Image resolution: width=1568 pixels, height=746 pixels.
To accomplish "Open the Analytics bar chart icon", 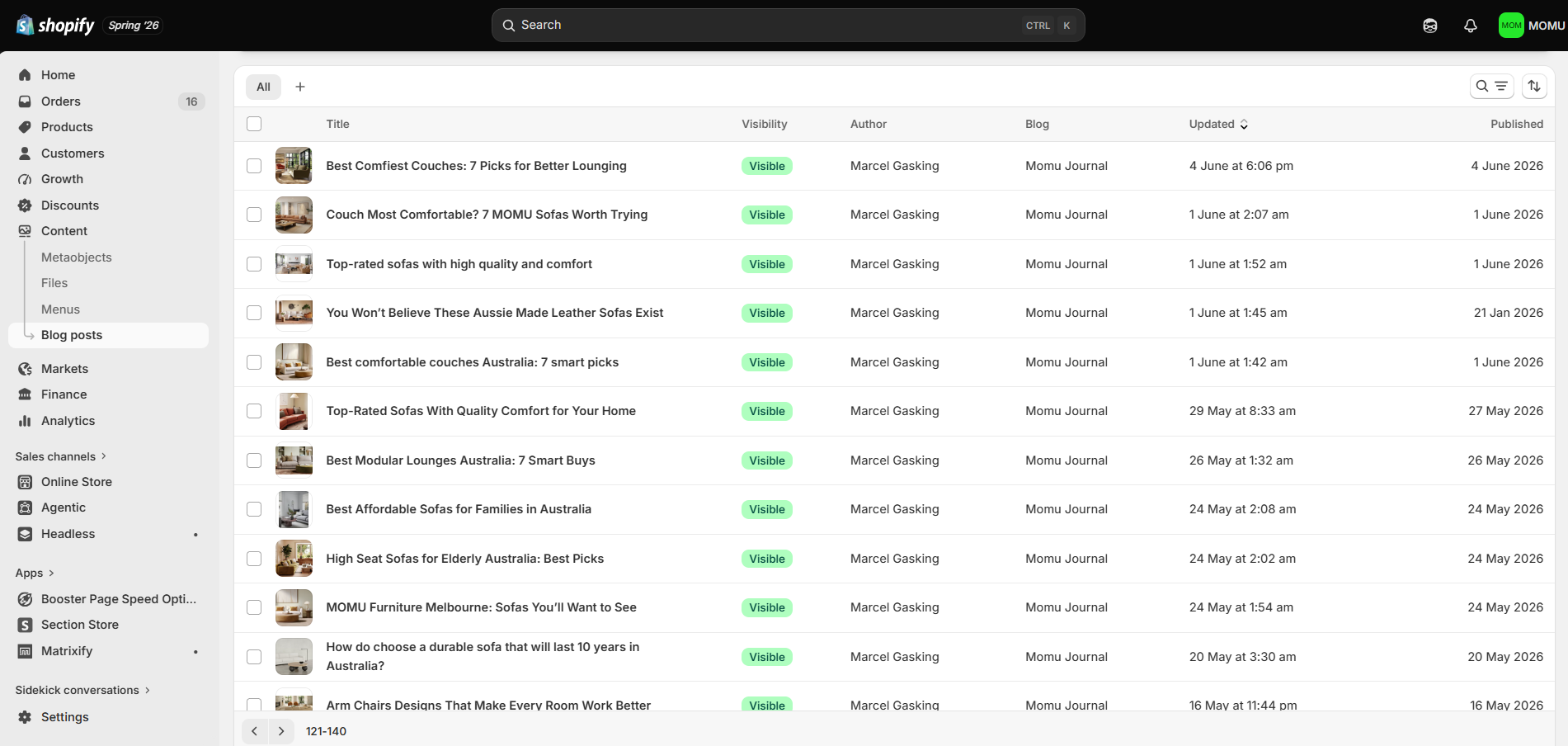I will pyautogui.click(x=25, y=421).
